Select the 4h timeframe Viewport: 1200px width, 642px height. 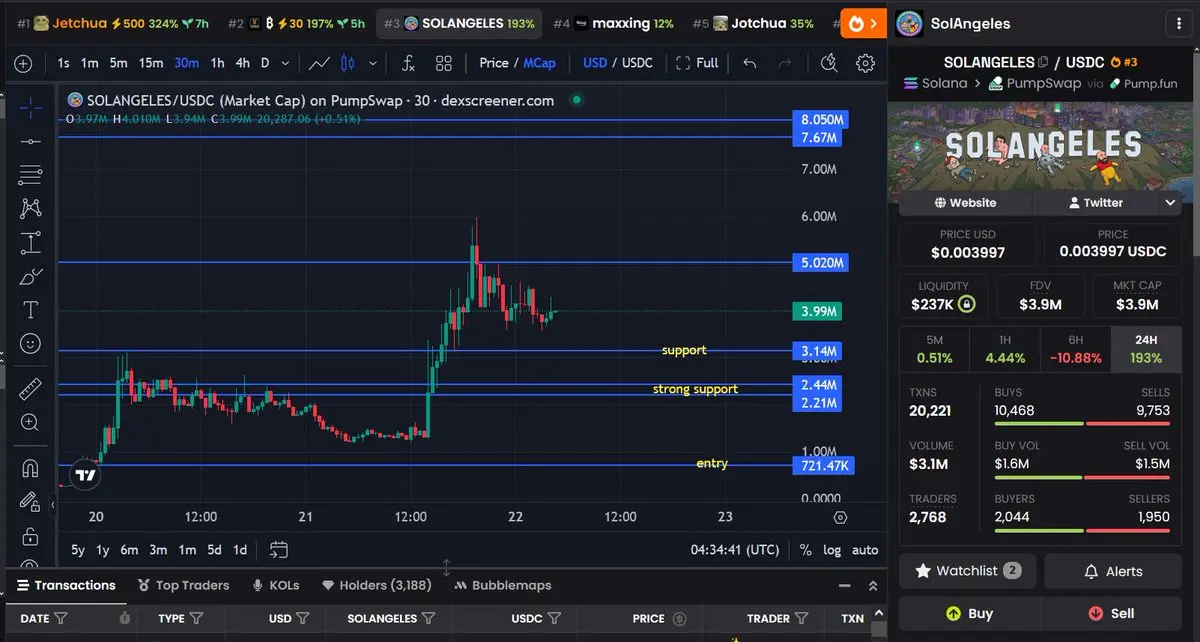[x=242, y=63]
